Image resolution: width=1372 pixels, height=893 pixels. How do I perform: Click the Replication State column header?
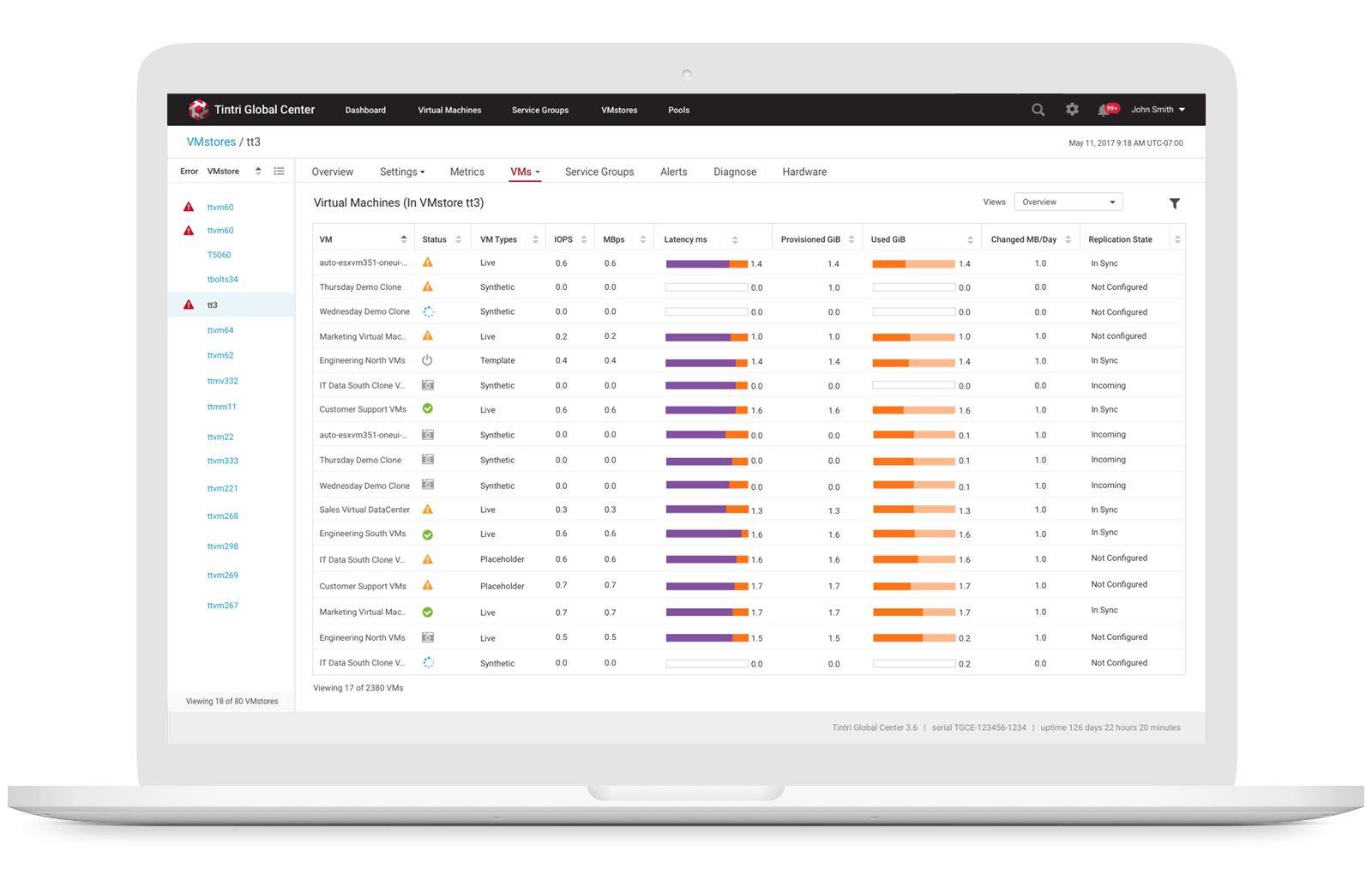tap(1121, 239)
